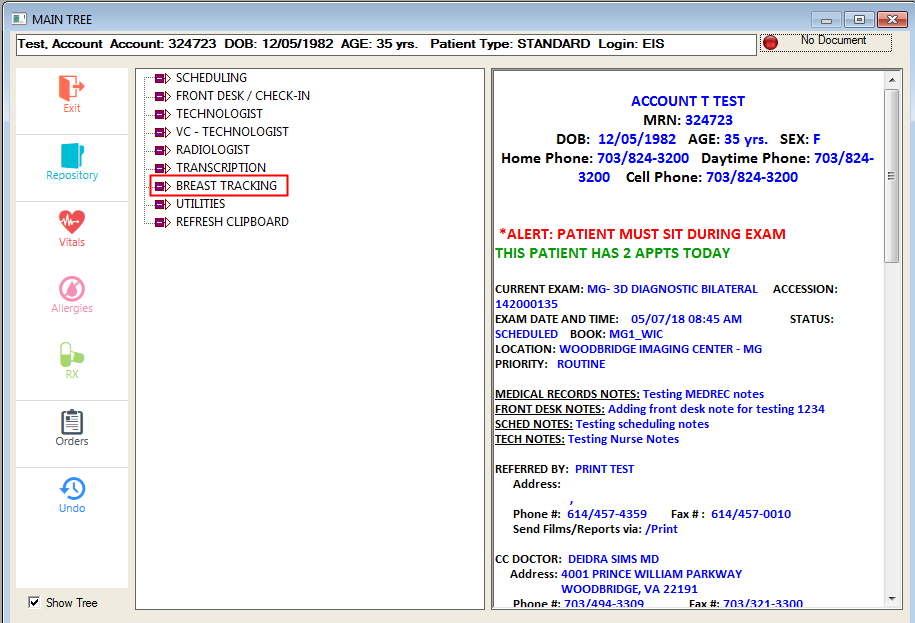The image size is (915, 623).
Task: Select REFRESH CLIPBOARD tree item
Action: click(232, 222)
